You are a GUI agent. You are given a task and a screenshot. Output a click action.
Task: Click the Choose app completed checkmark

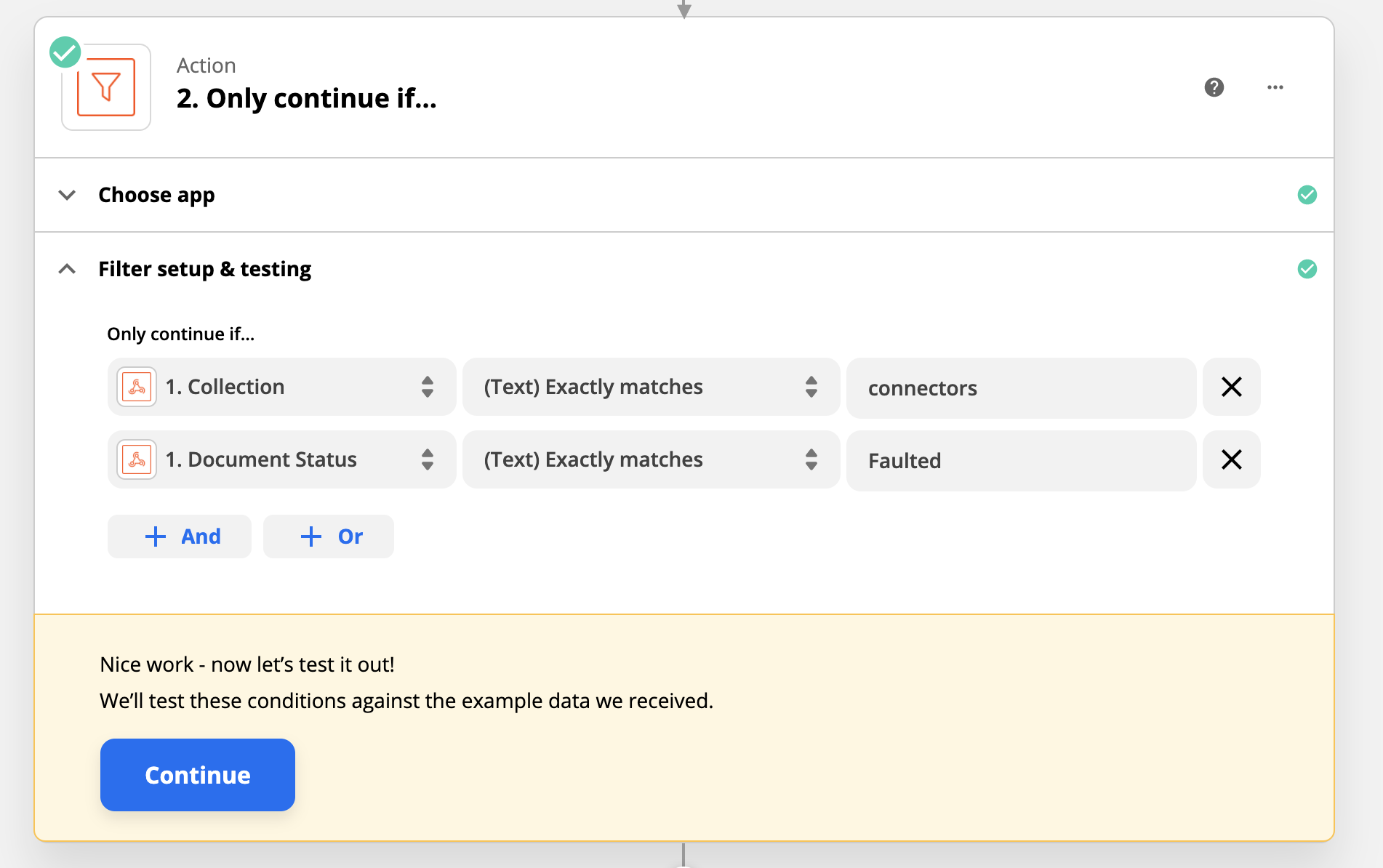1307,195
